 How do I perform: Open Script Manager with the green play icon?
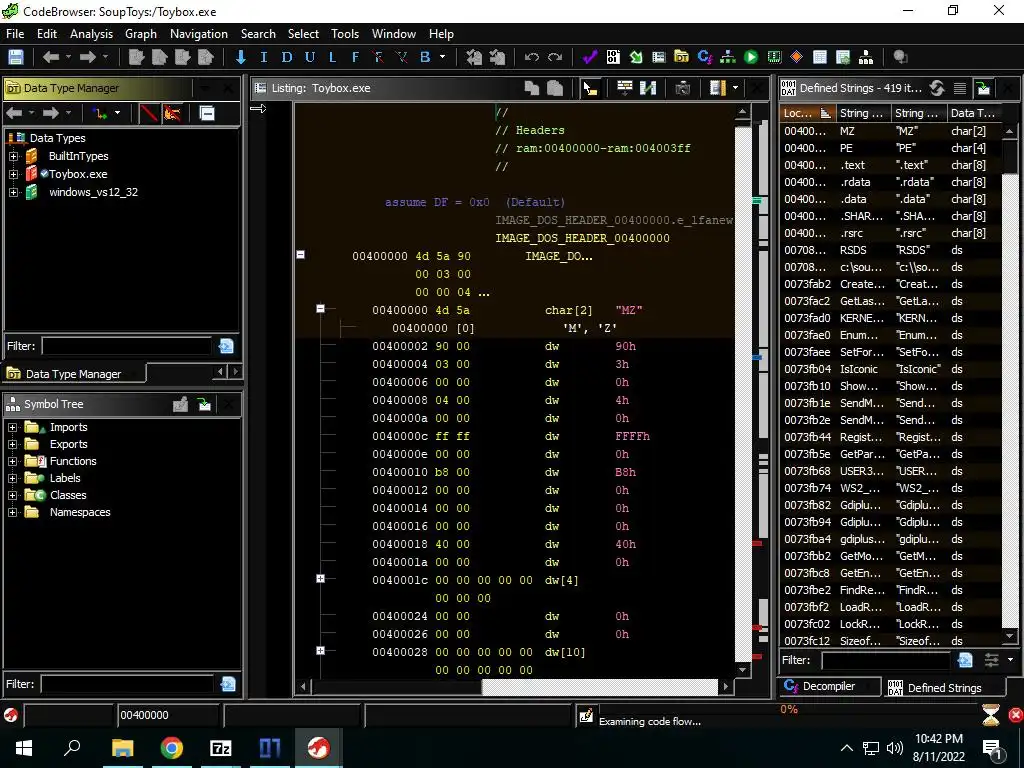point(751,57)
